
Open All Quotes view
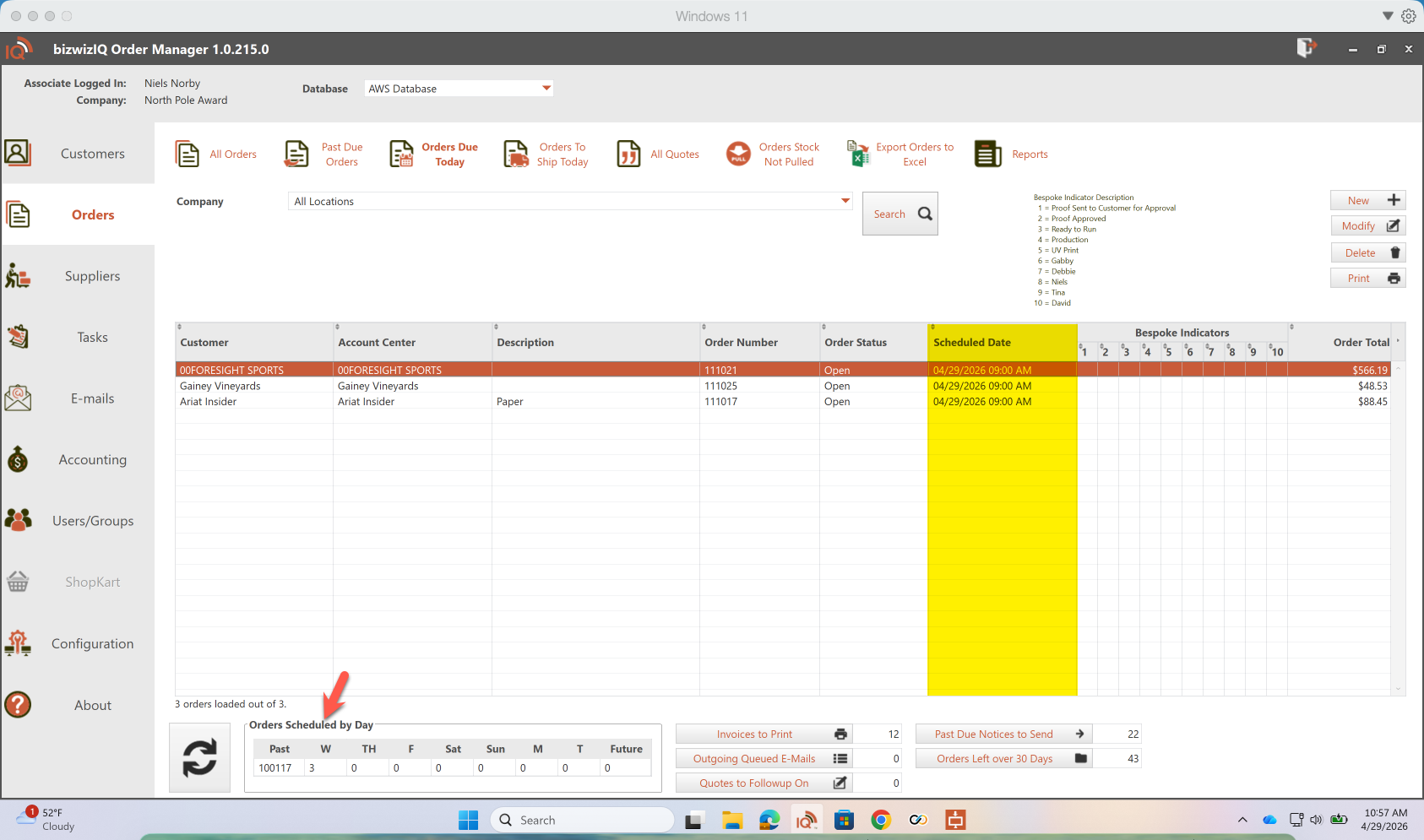click(658, 154)
